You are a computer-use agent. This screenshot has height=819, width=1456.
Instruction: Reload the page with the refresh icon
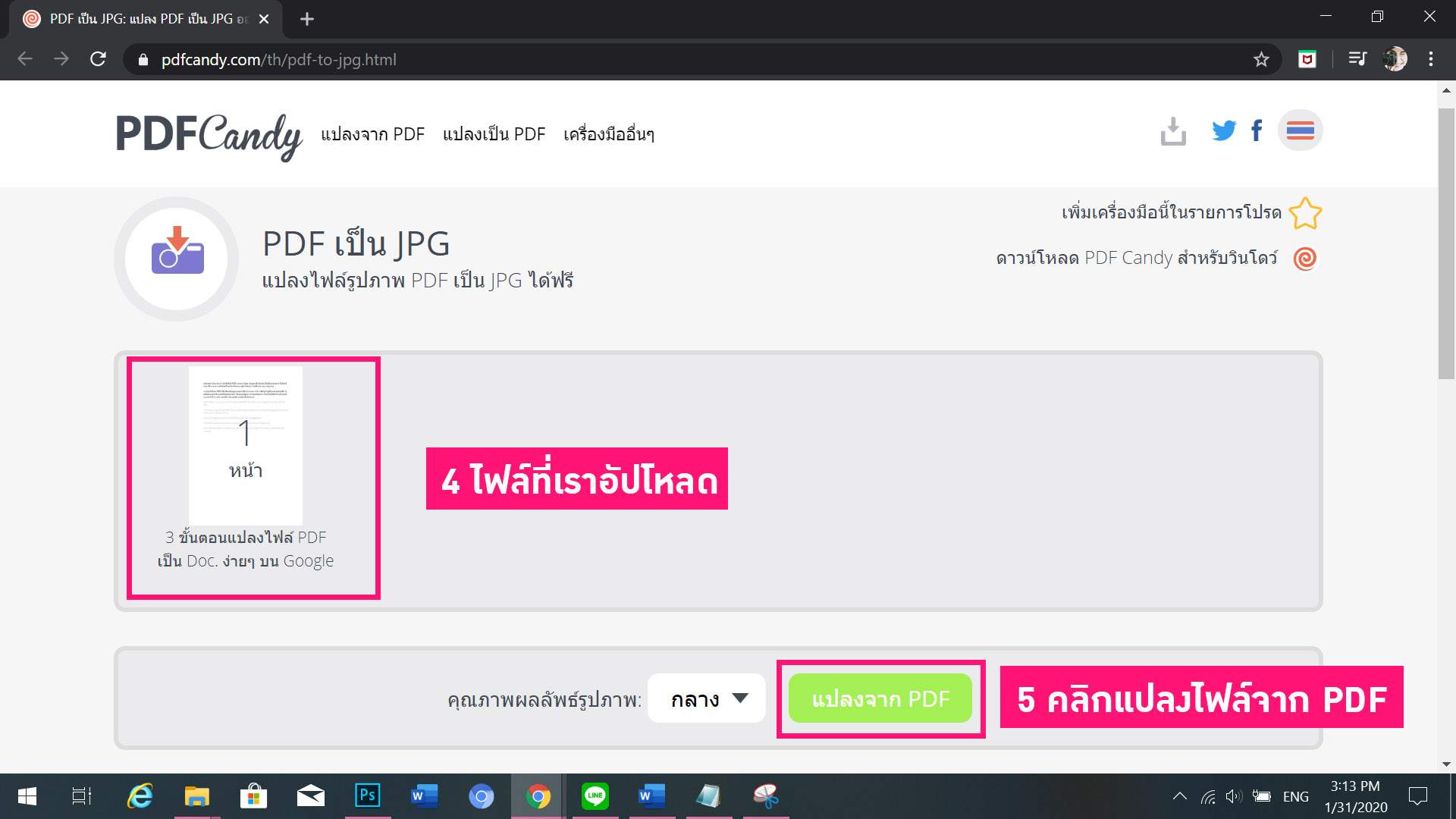pos(98,59)
